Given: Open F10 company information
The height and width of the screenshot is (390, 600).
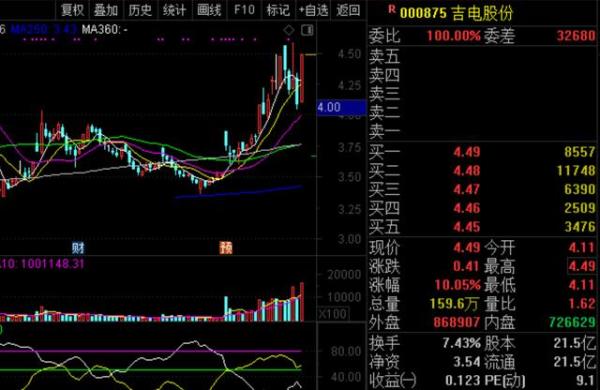Looking at the screenshot, I should click(x=244, y=10).
